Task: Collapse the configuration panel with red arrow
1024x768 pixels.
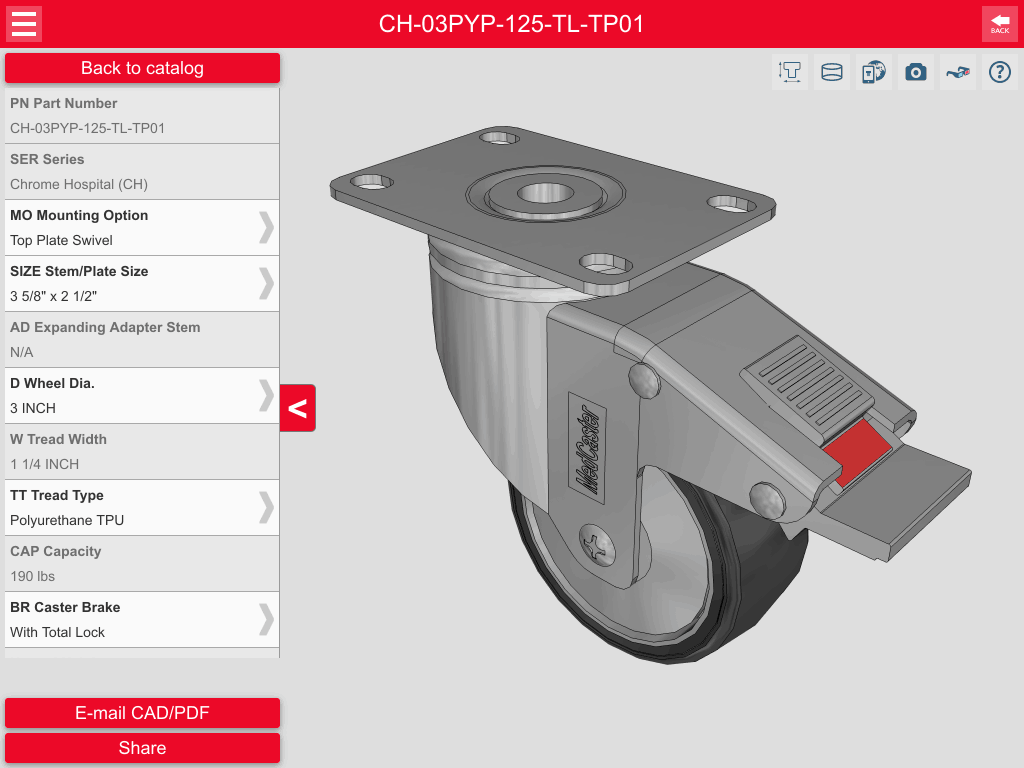Action: [x=298, y=408]
